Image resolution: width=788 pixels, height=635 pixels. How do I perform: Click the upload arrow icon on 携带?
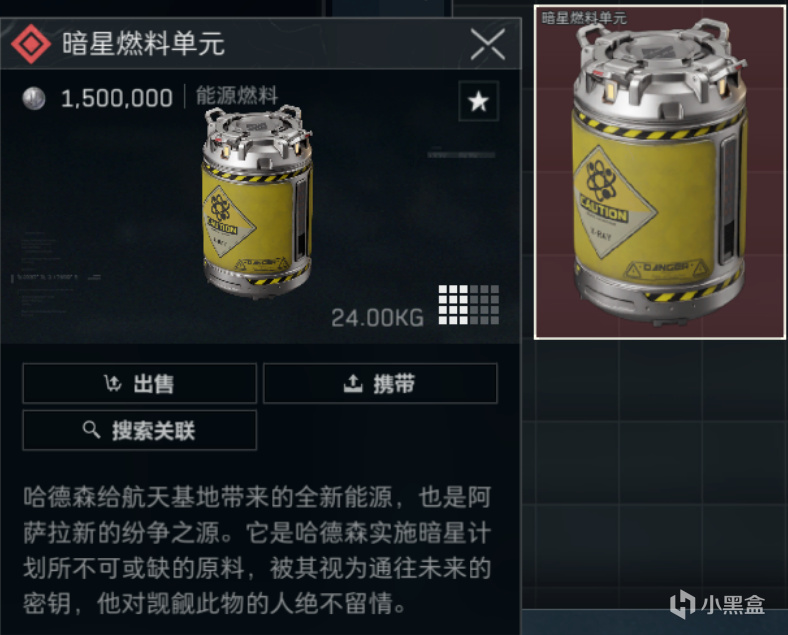click(353, 383)
